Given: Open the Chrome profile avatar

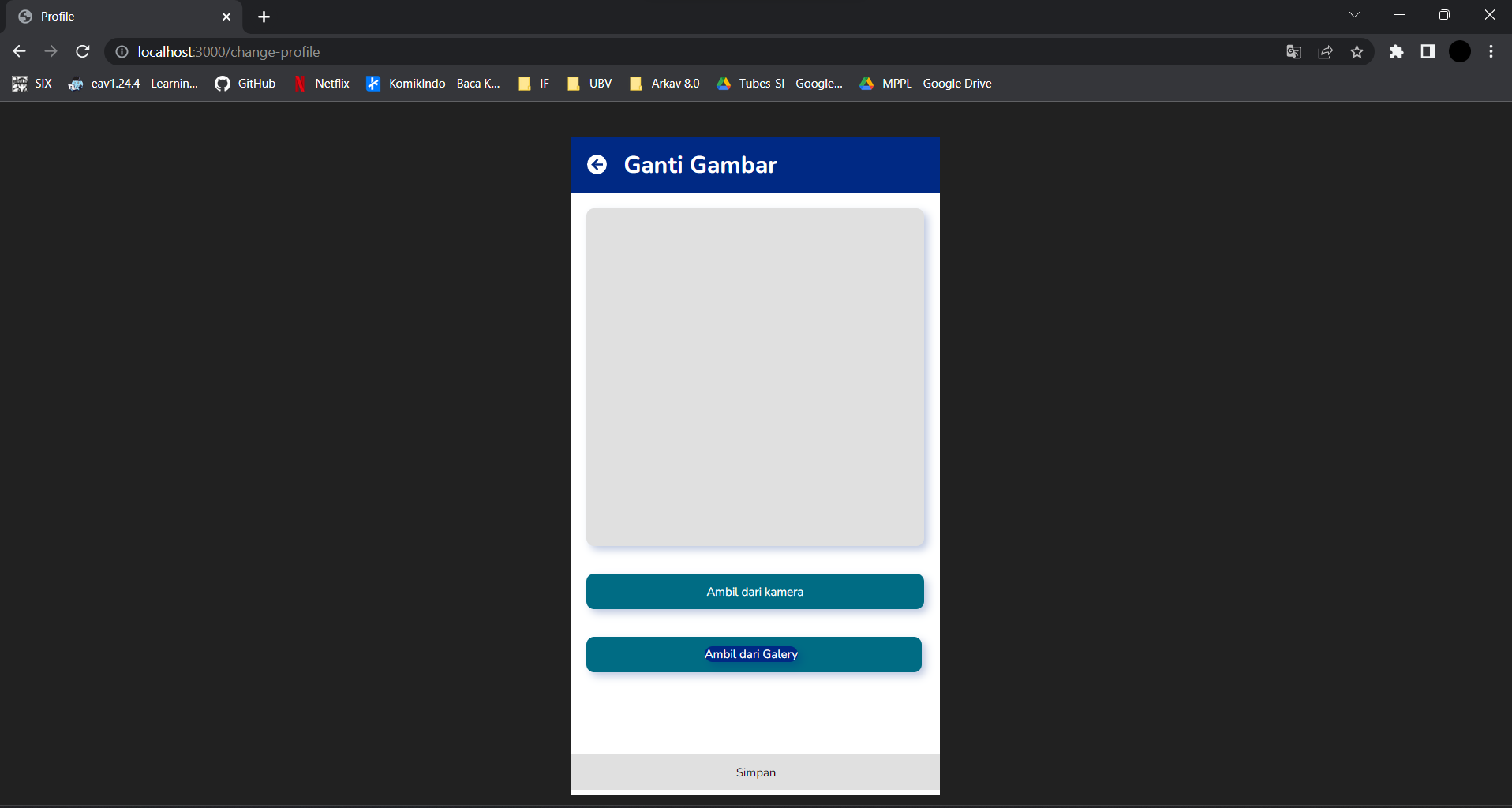Looking at the screenshot, I should 1460,52.
